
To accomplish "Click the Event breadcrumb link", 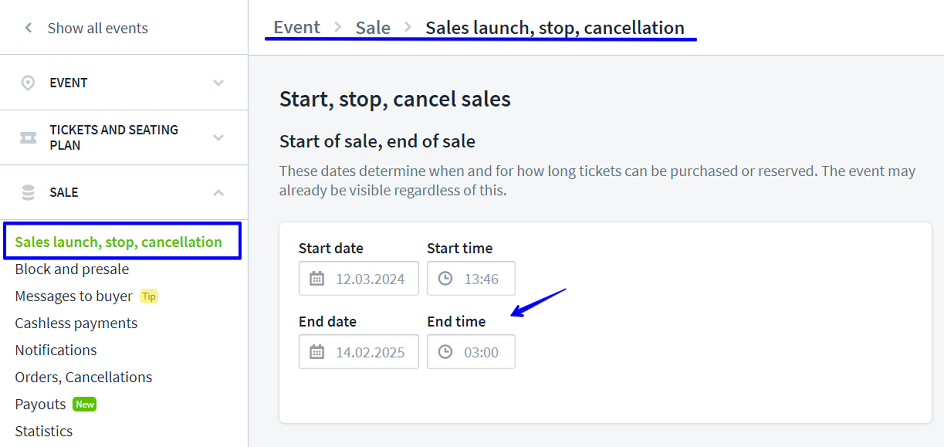I will [296, 28].
